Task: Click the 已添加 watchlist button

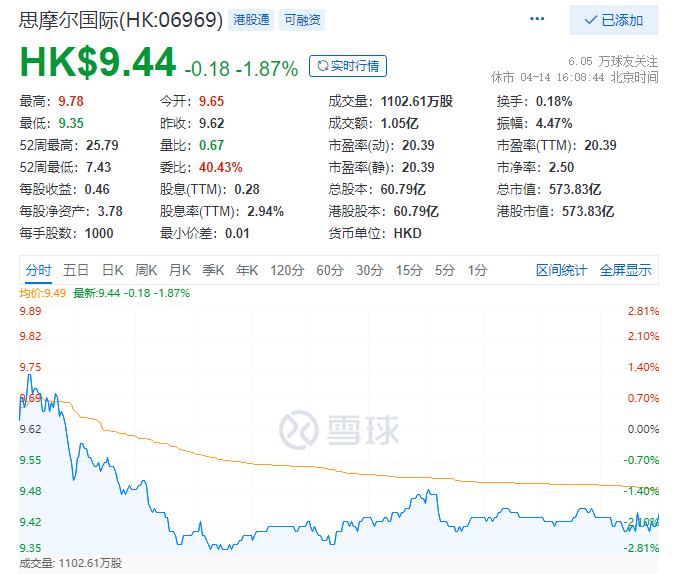Action: tap(613, 20)
